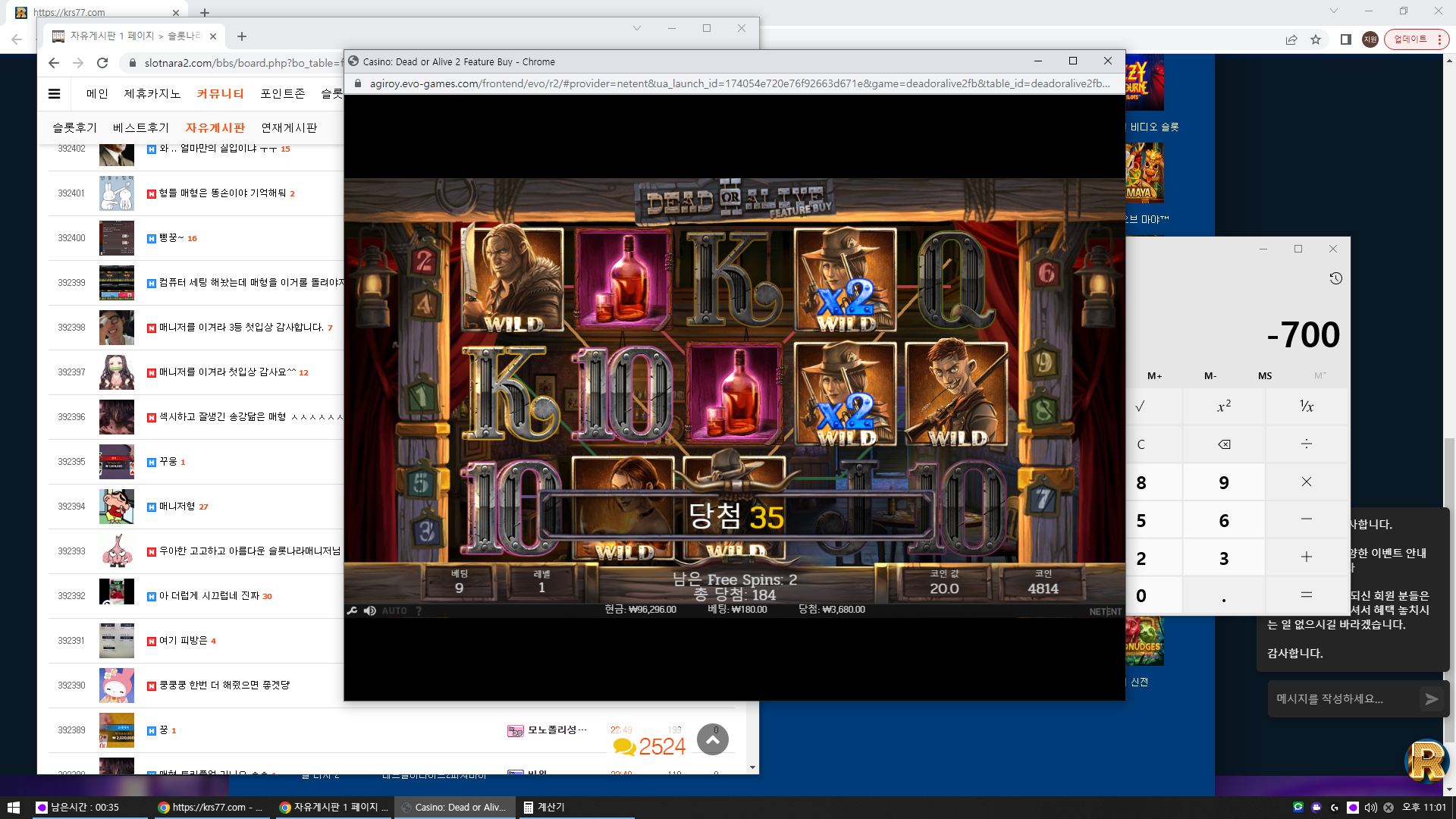Click the plus key in Calculator

tap(1307, 558)
